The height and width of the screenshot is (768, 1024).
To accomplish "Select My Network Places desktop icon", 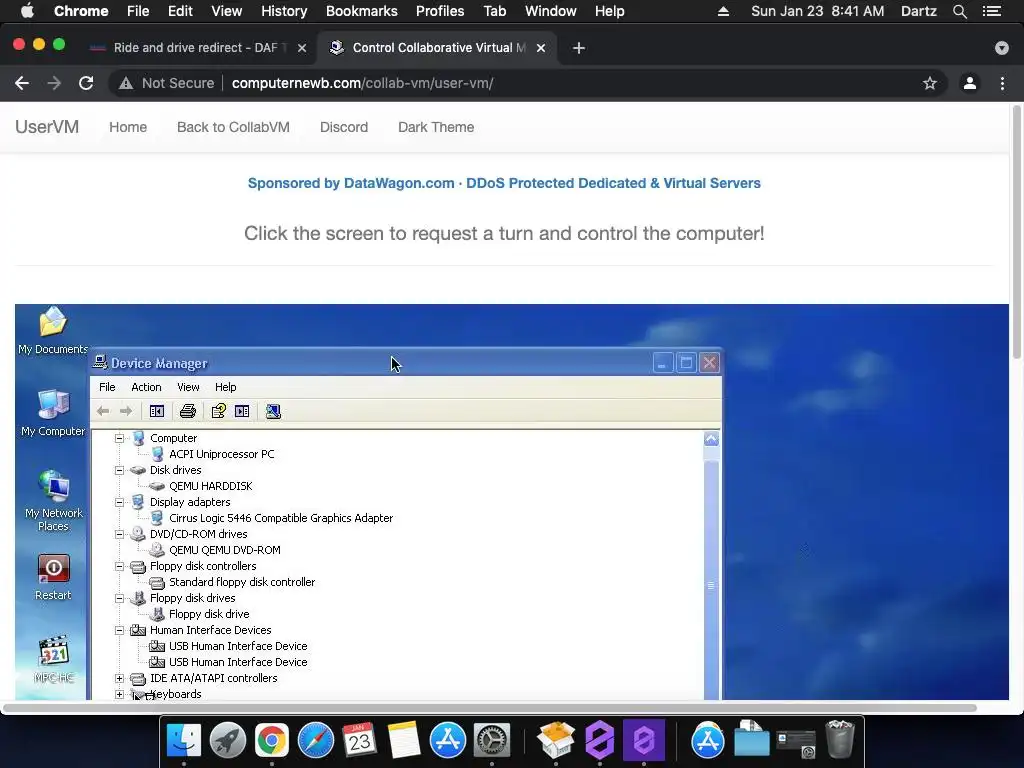I will click(x=54, y=501).
